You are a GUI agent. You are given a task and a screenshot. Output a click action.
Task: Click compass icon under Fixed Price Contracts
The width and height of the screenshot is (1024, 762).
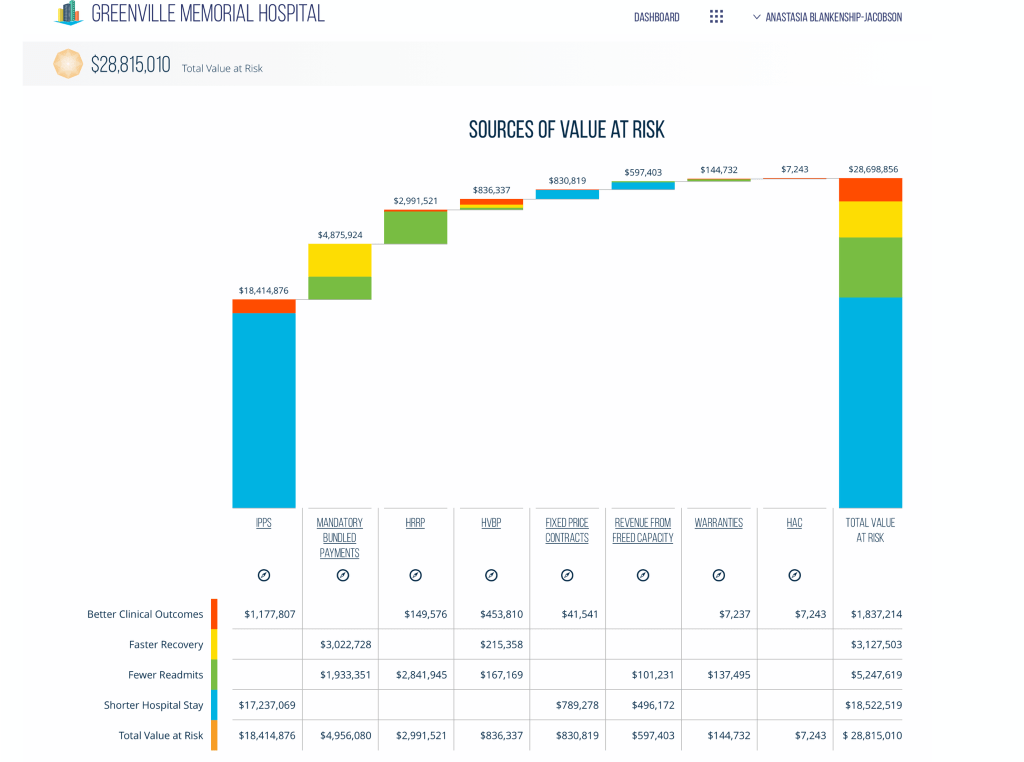(x=567, y=575)
